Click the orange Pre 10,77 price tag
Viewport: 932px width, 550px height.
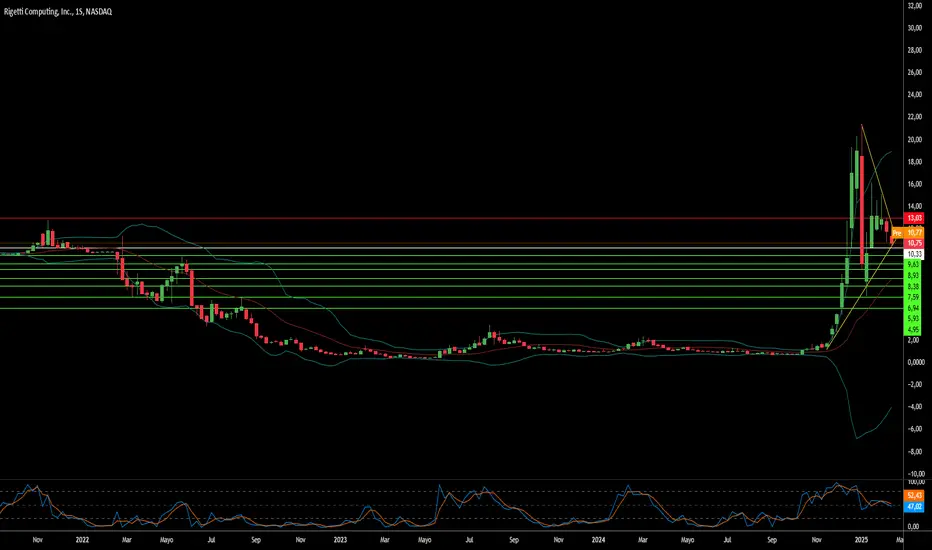[908, 232]
